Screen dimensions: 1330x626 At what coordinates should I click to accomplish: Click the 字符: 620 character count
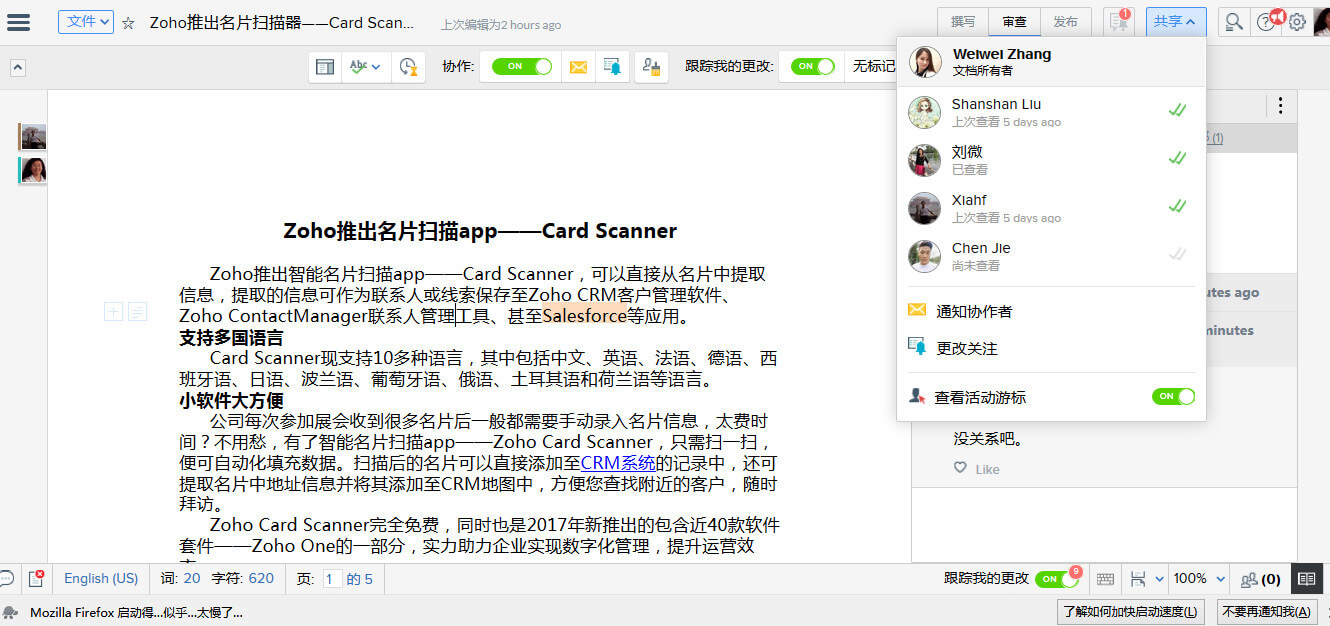[x=243, y=578]
